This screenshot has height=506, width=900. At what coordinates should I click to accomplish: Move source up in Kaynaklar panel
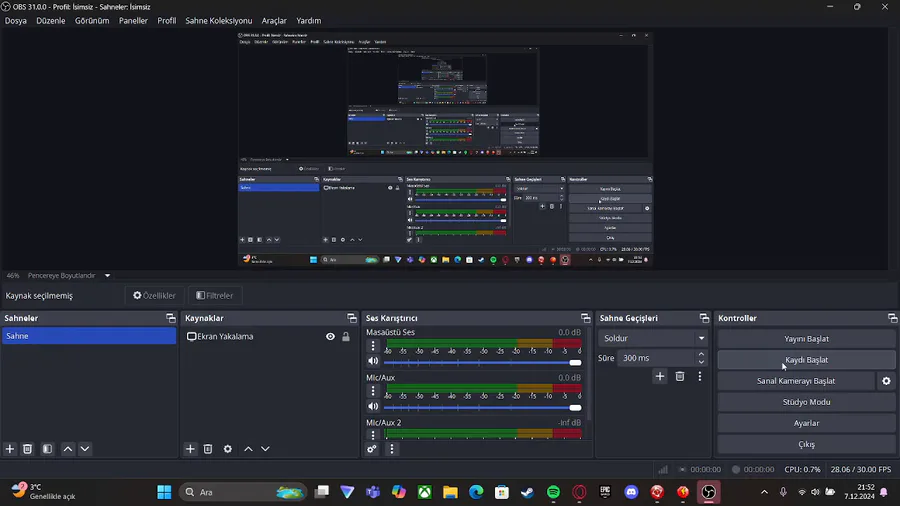click(248, 449)
